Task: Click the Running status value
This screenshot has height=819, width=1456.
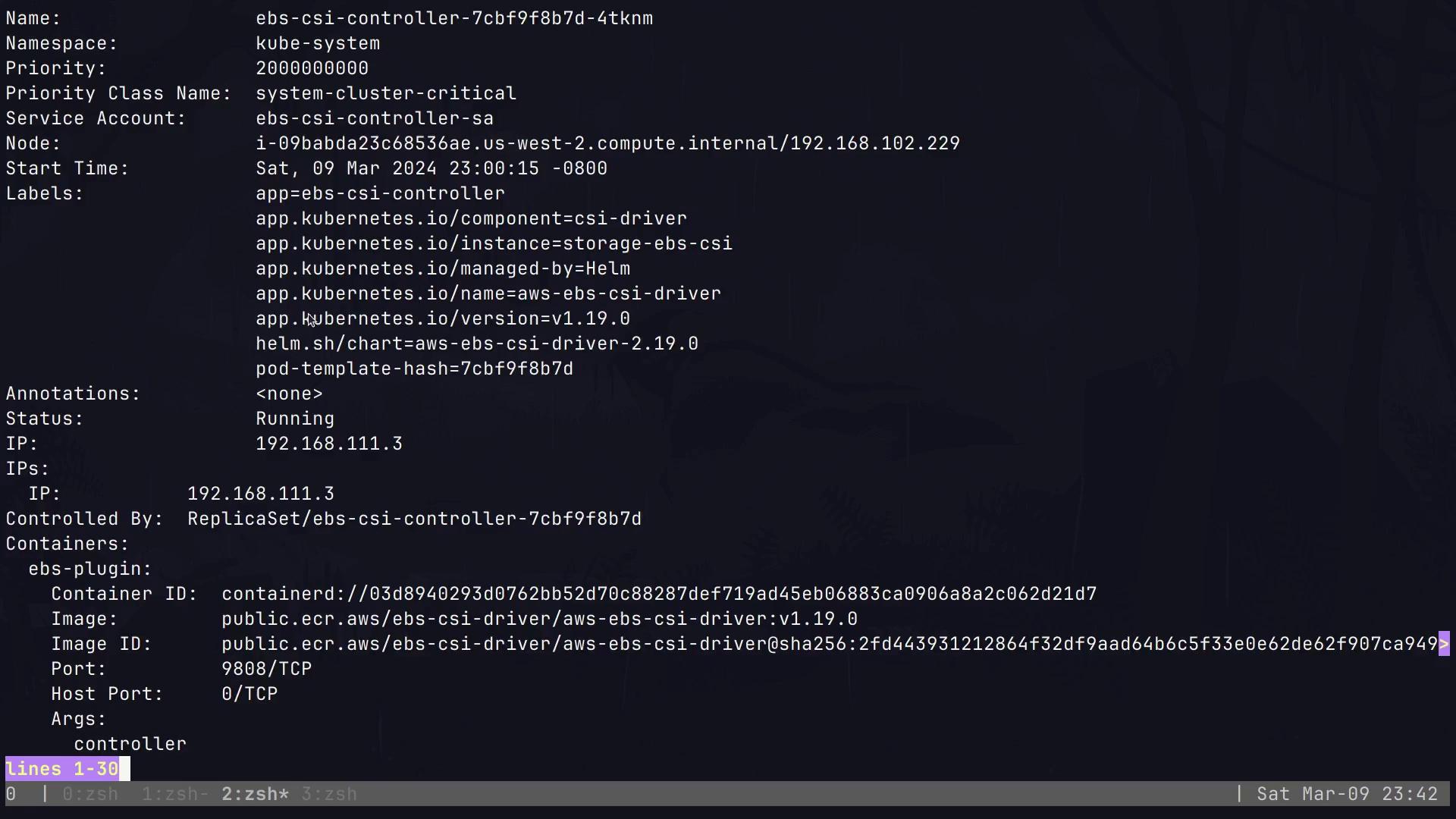Action: tap(294, 419)
